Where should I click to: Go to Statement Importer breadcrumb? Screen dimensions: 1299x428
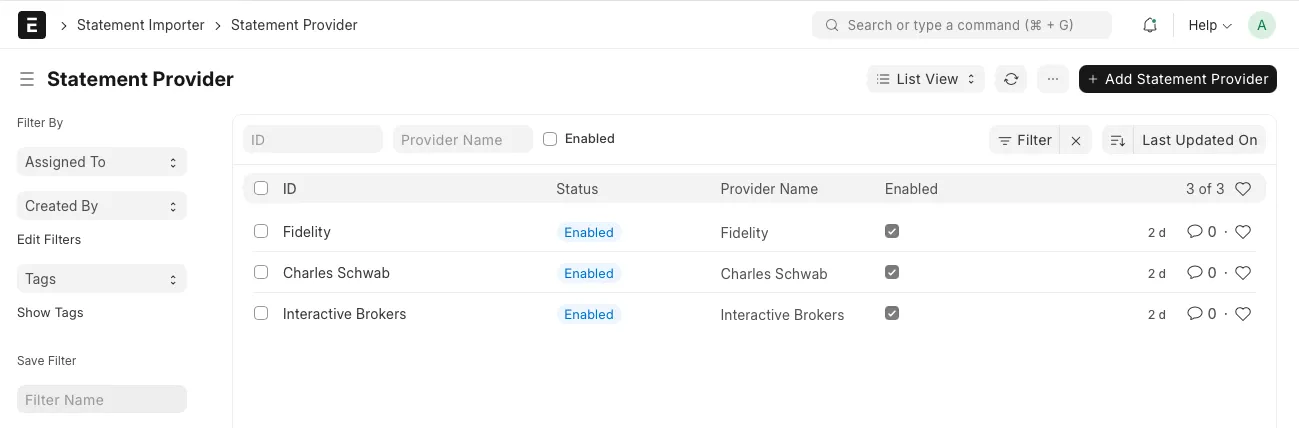[140, 25]
